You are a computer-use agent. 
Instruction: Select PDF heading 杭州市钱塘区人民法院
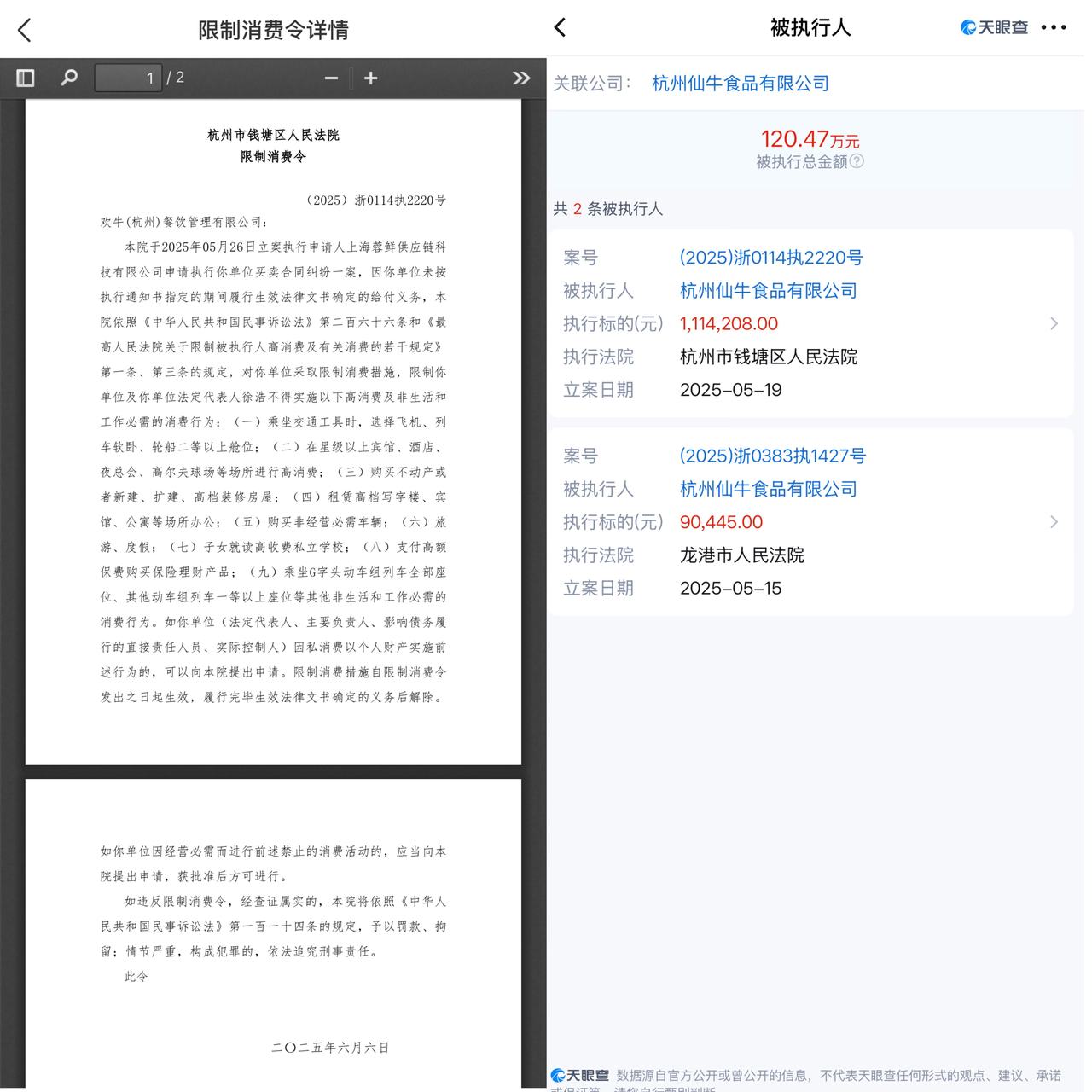pos(273,135)
